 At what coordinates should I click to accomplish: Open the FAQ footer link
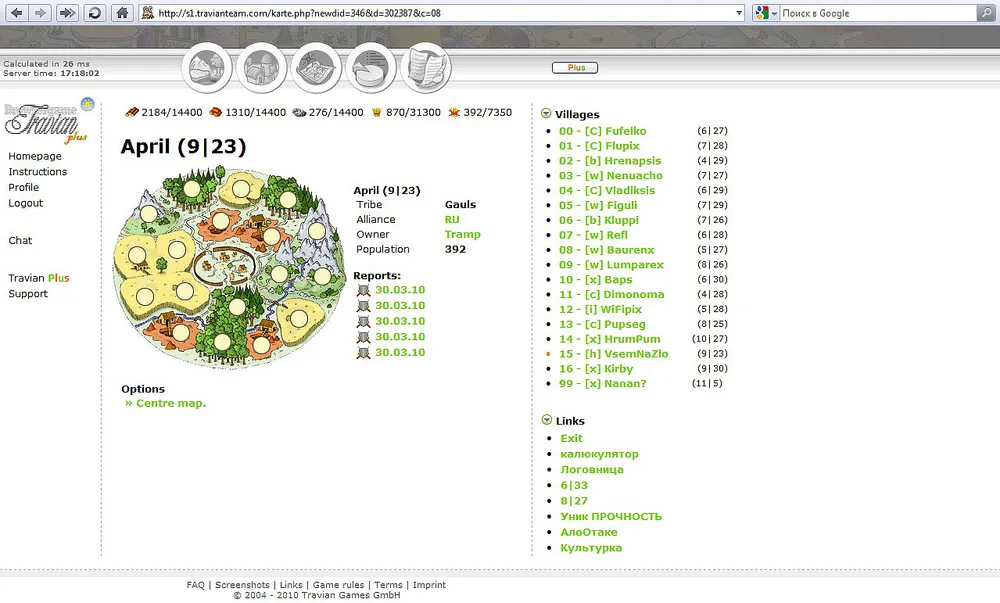(196, 585)
